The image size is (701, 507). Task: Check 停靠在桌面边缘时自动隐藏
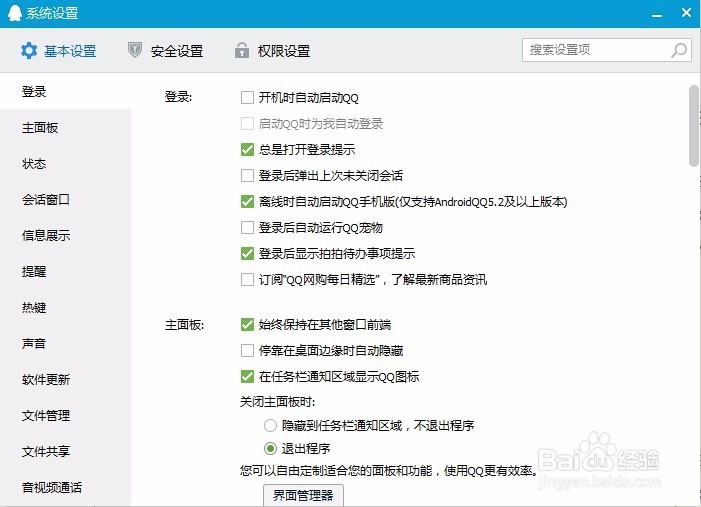(x=247, y=350)
